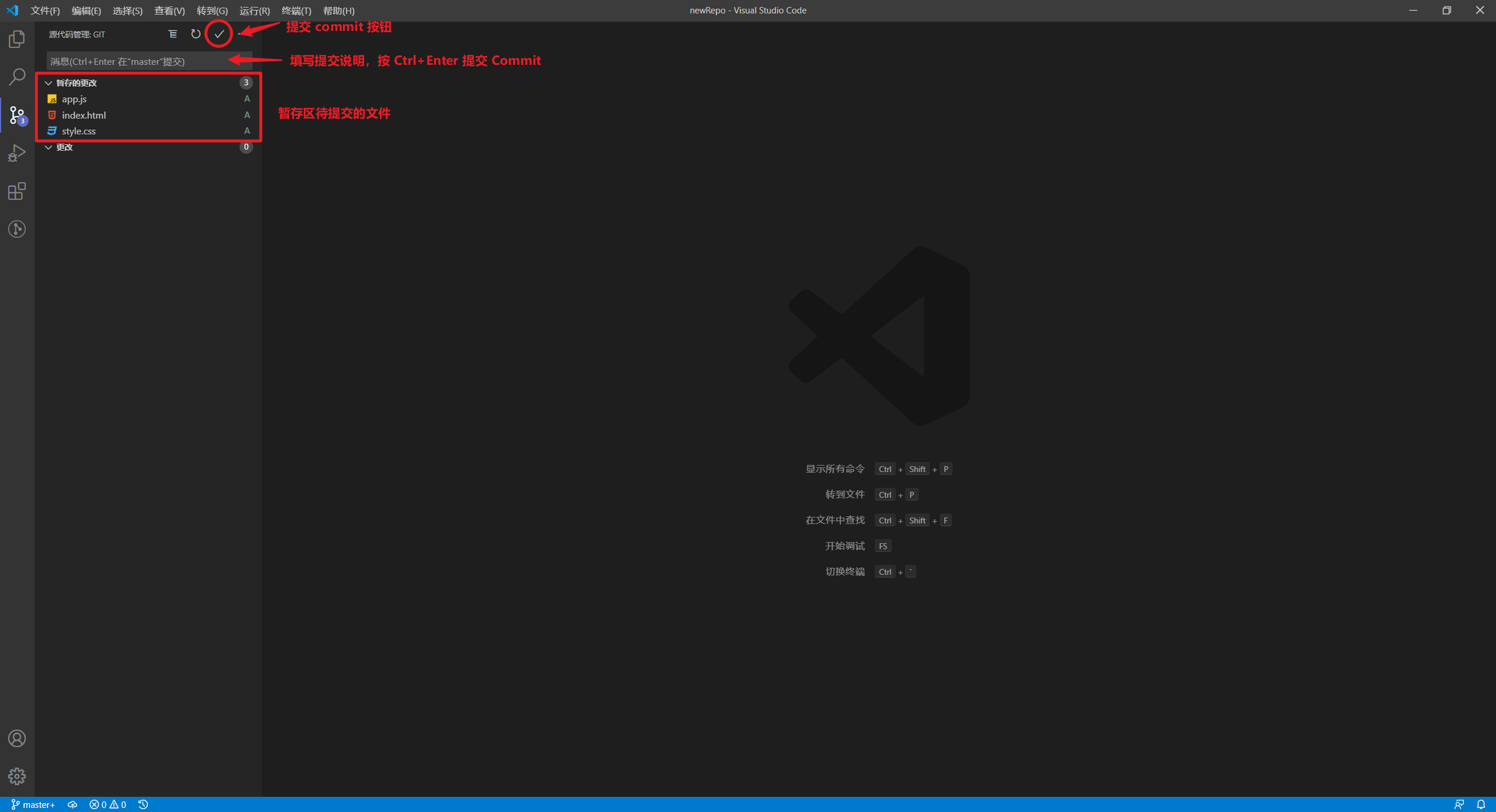1496x812 pixels.
Task: Open the 选择(S) menu
Action: pos(127,11)
